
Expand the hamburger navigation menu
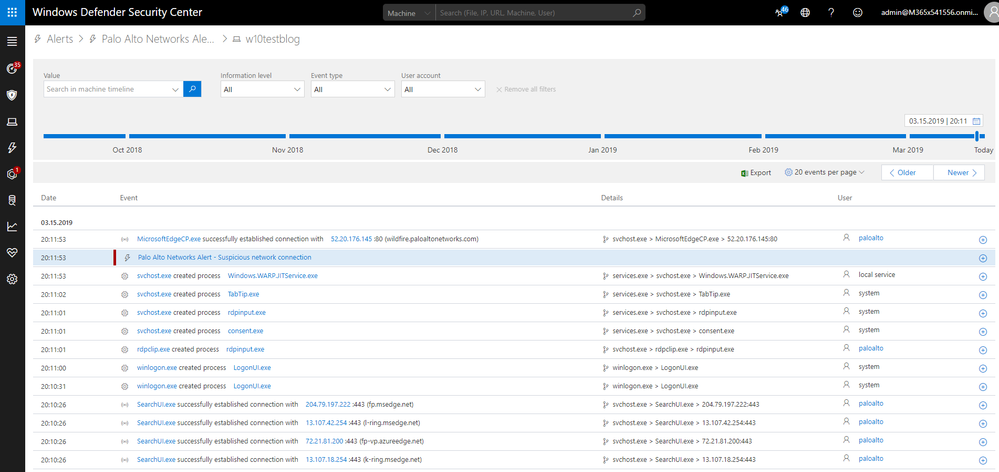11,41
